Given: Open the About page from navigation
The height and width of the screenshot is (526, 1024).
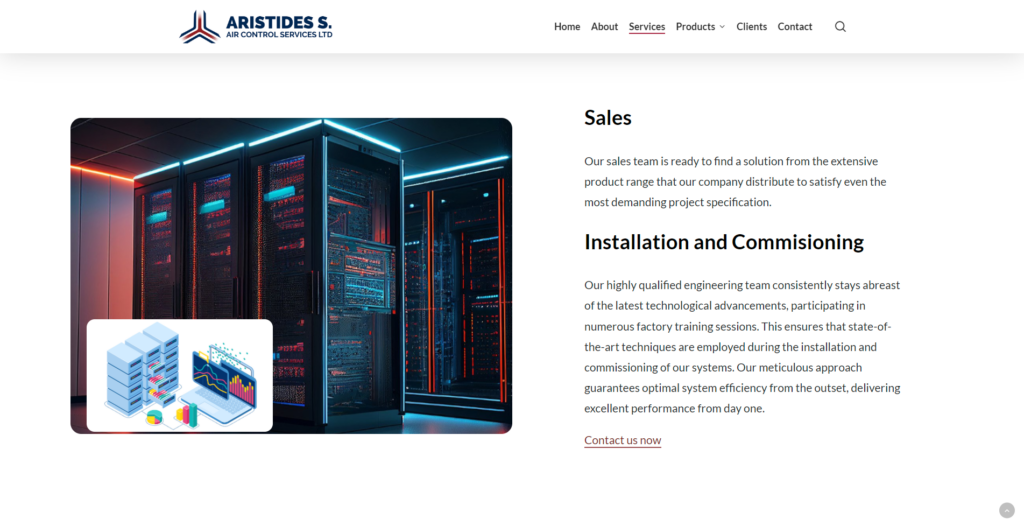Looking at the screenshot, I should [x=604, y=27].
